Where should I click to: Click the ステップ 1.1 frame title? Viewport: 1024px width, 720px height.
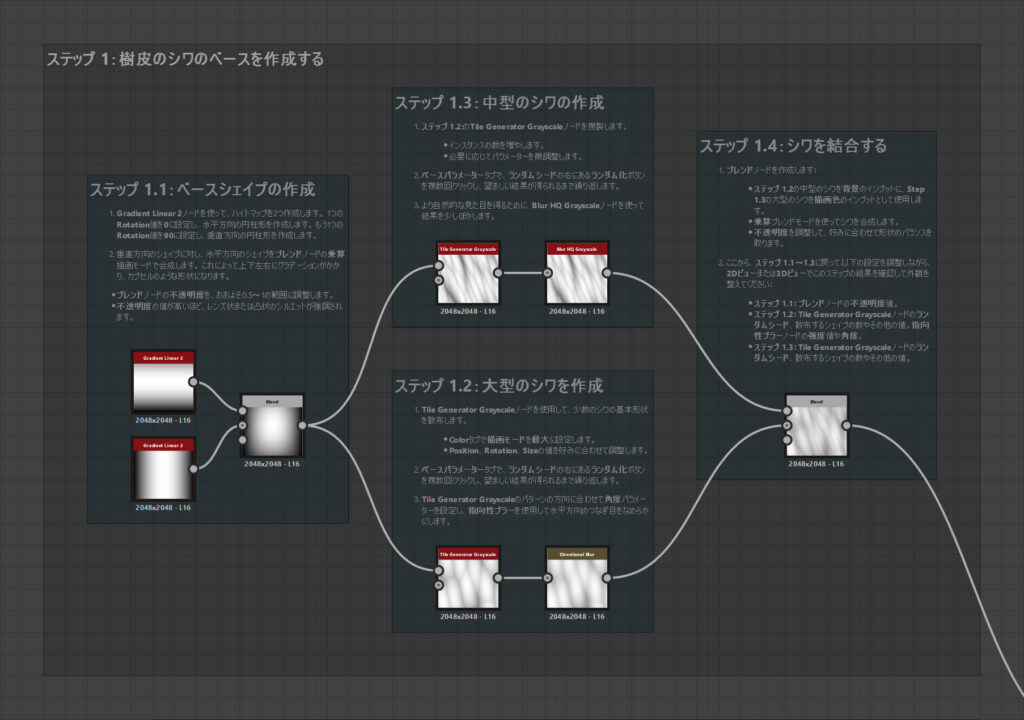[x=202, y=189]
